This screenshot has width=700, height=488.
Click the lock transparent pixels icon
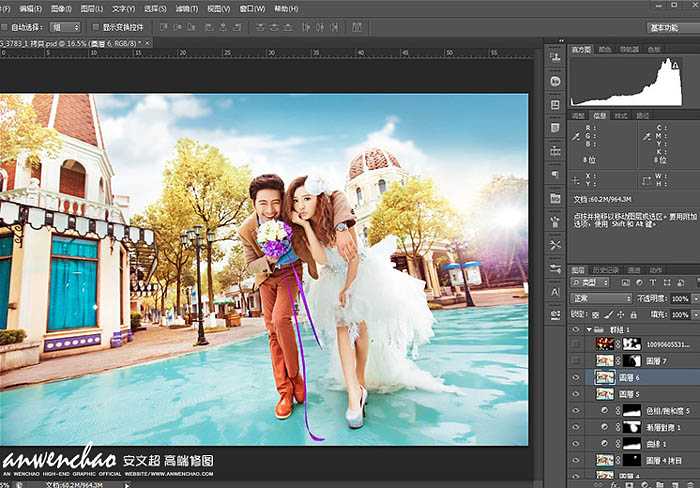click(595, 313)
